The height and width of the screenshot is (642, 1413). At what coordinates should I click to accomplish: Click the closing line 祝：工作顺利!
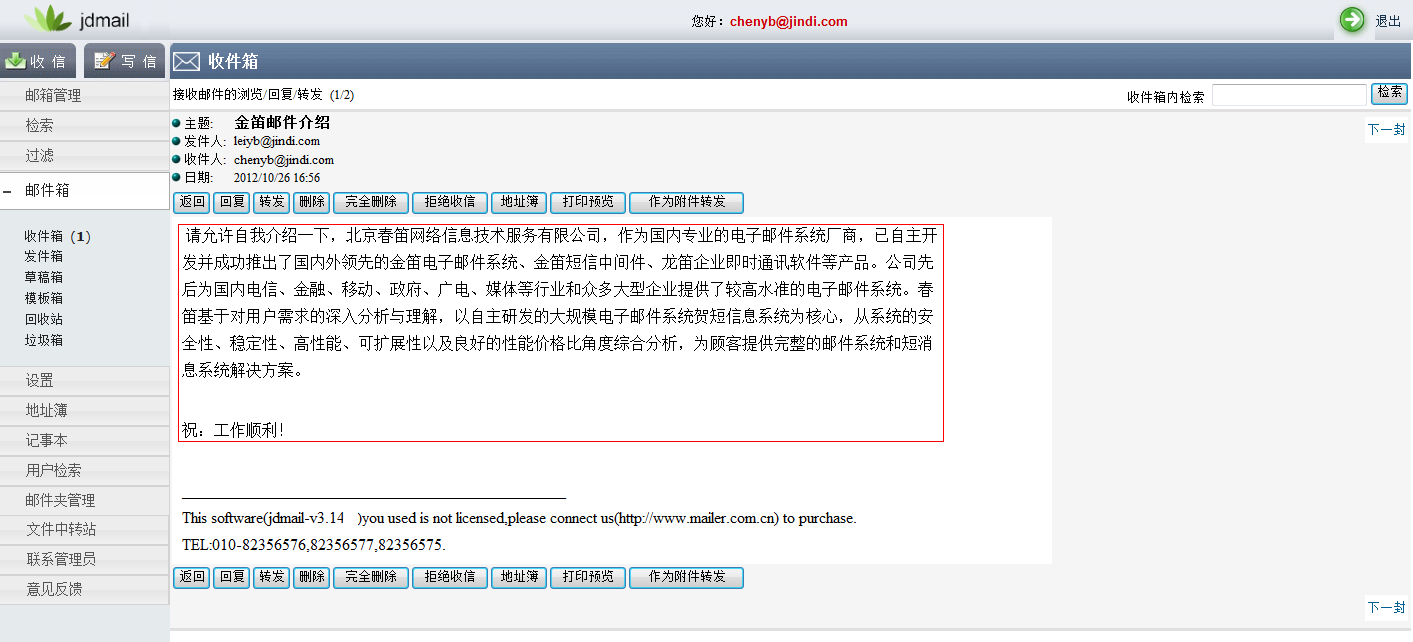point(233,430)
